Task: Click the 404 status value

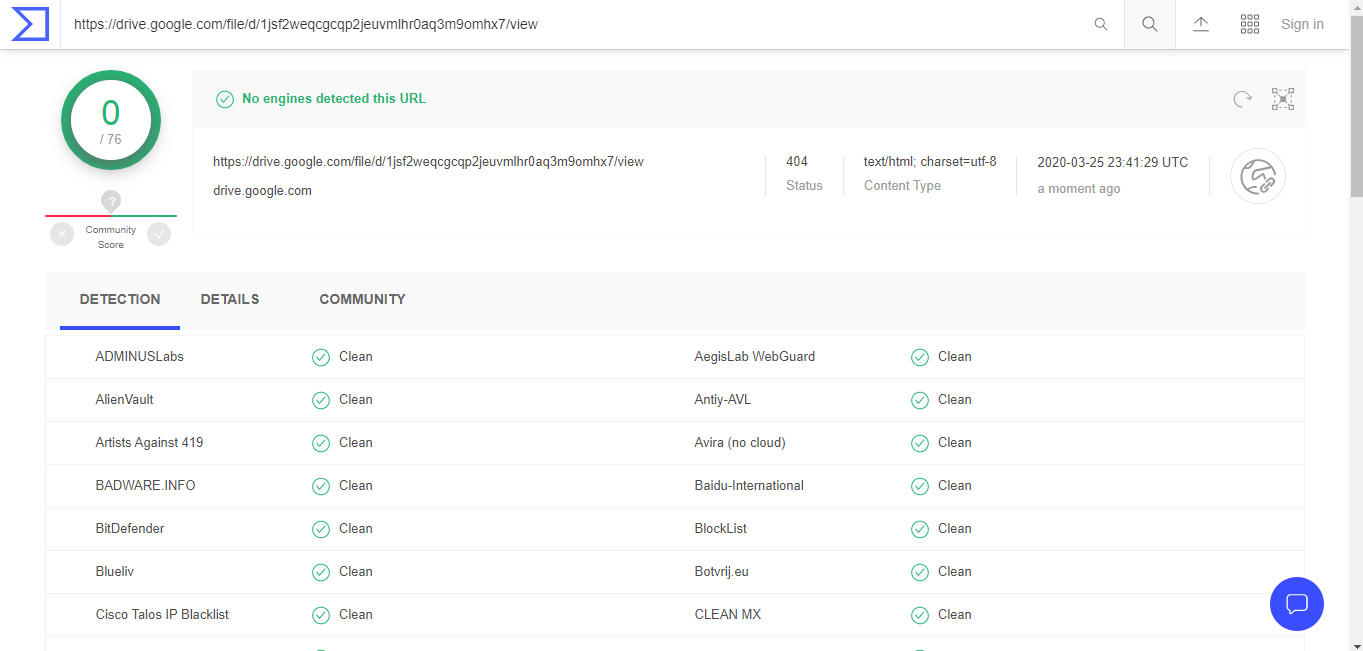Action: pos(797,161)
